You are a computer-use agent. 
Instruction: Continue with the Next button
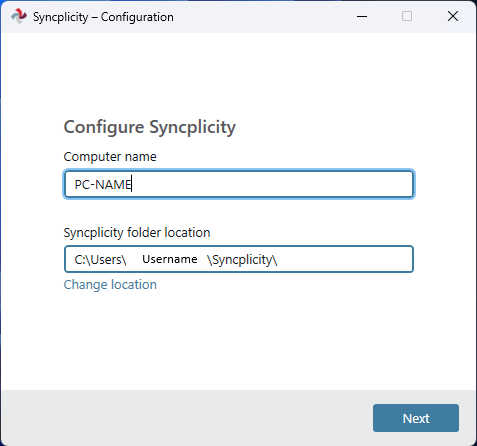pos(416,418)
